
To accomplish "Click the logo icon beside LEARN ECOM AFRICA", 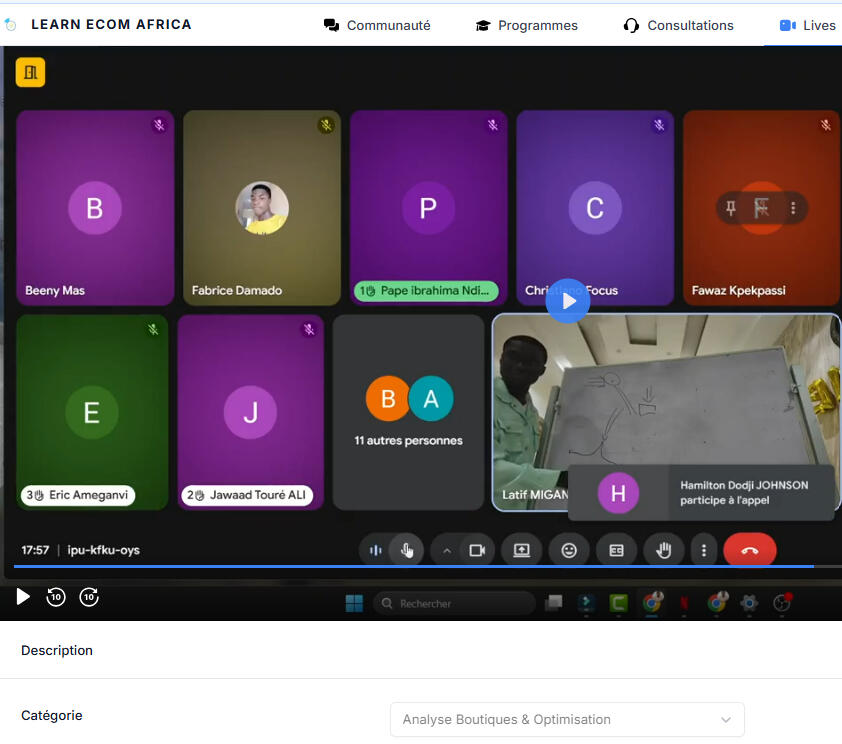I will (10, 24).
